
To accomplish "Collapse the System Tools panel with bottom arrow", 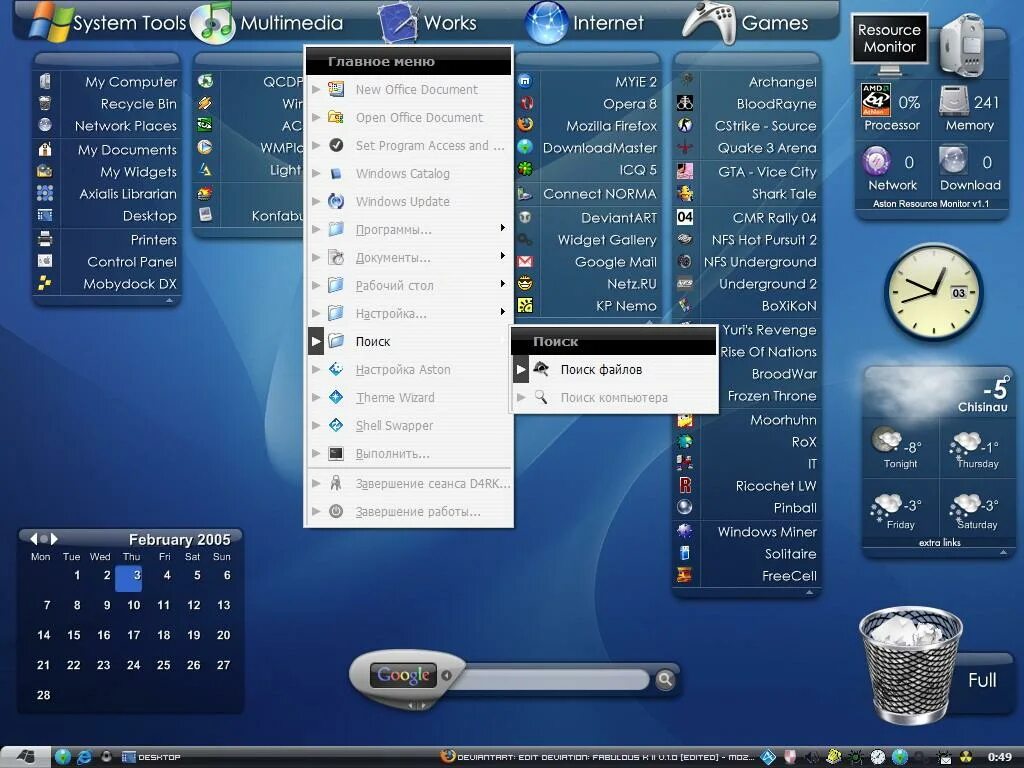I will pyautogui.click(x=170, y=300).
